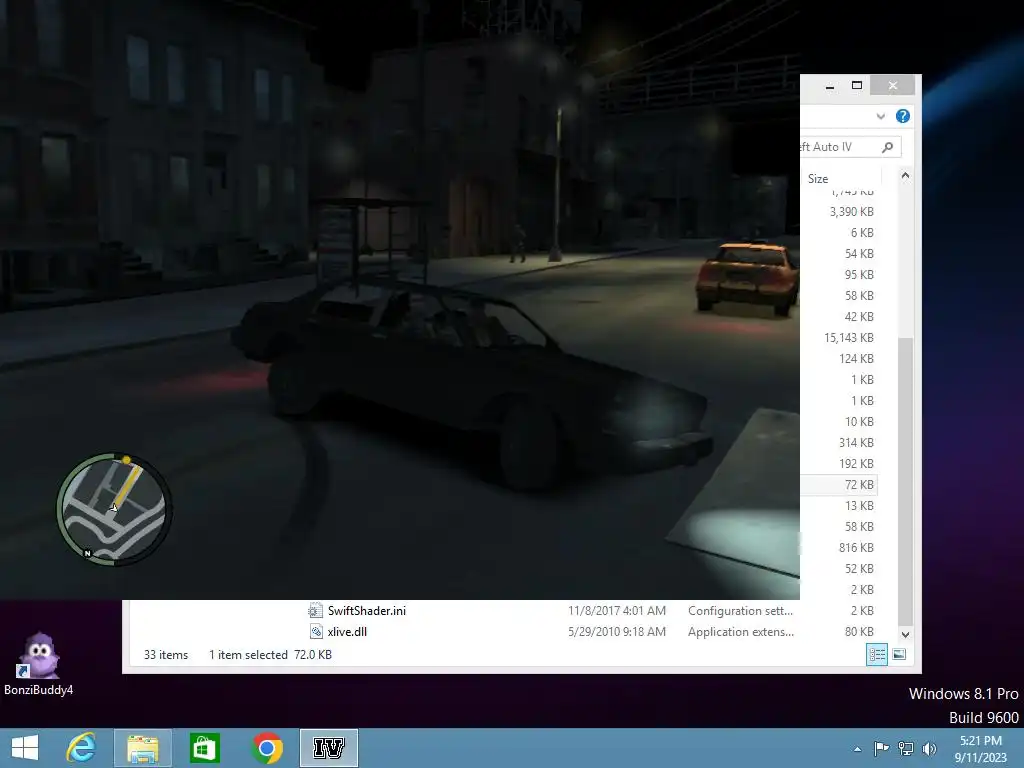Maximize the Explorer window
The height and width of the screenshot is (768, 1024).
(x=857, y=86)
